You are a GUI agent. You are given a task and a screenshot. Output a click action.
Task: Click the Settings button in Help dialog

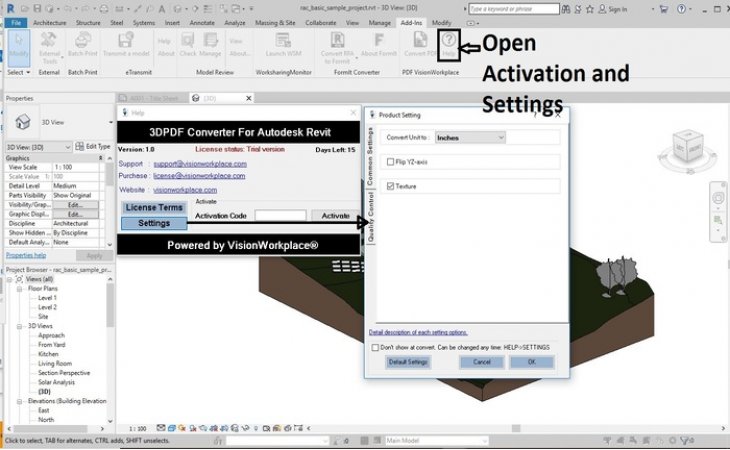point(154,223)
